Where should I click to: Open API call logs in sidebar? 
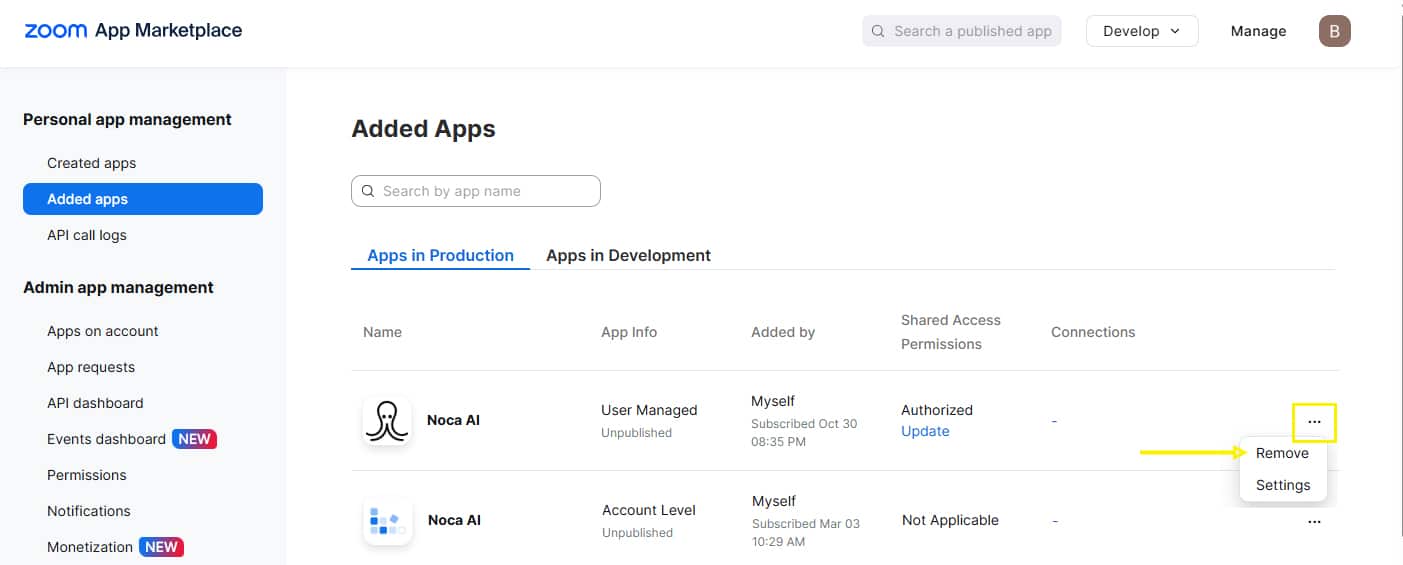tap(87, 235)
